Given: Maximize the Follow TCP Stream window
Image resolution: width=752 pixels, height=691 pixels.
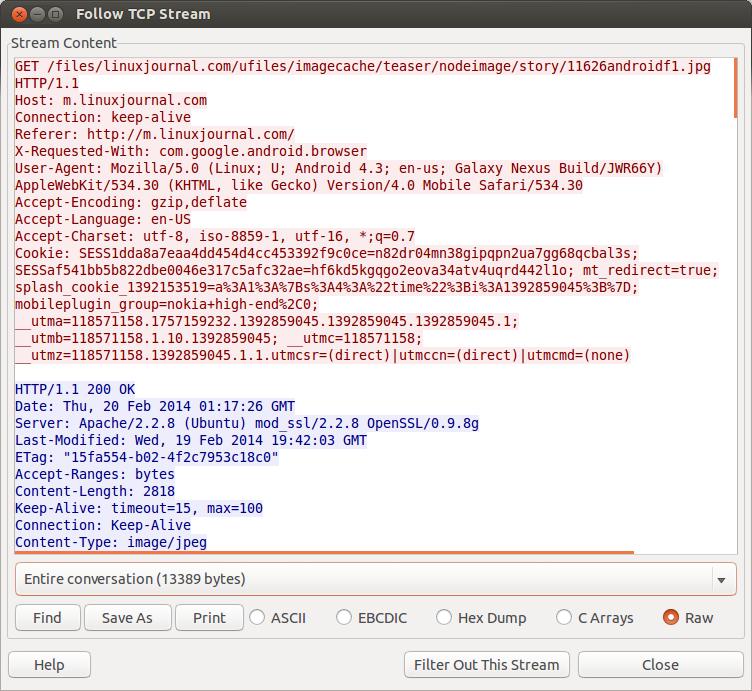Looking at the screenshot, I should coord(54,14).
